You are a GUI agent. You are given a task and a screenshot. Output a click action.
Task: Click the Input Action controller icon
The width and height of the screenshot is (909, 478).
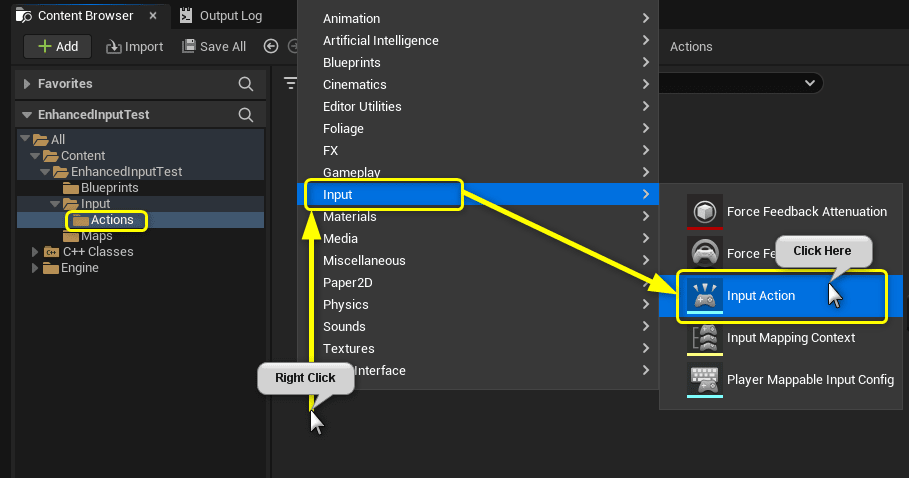[704, 295]
